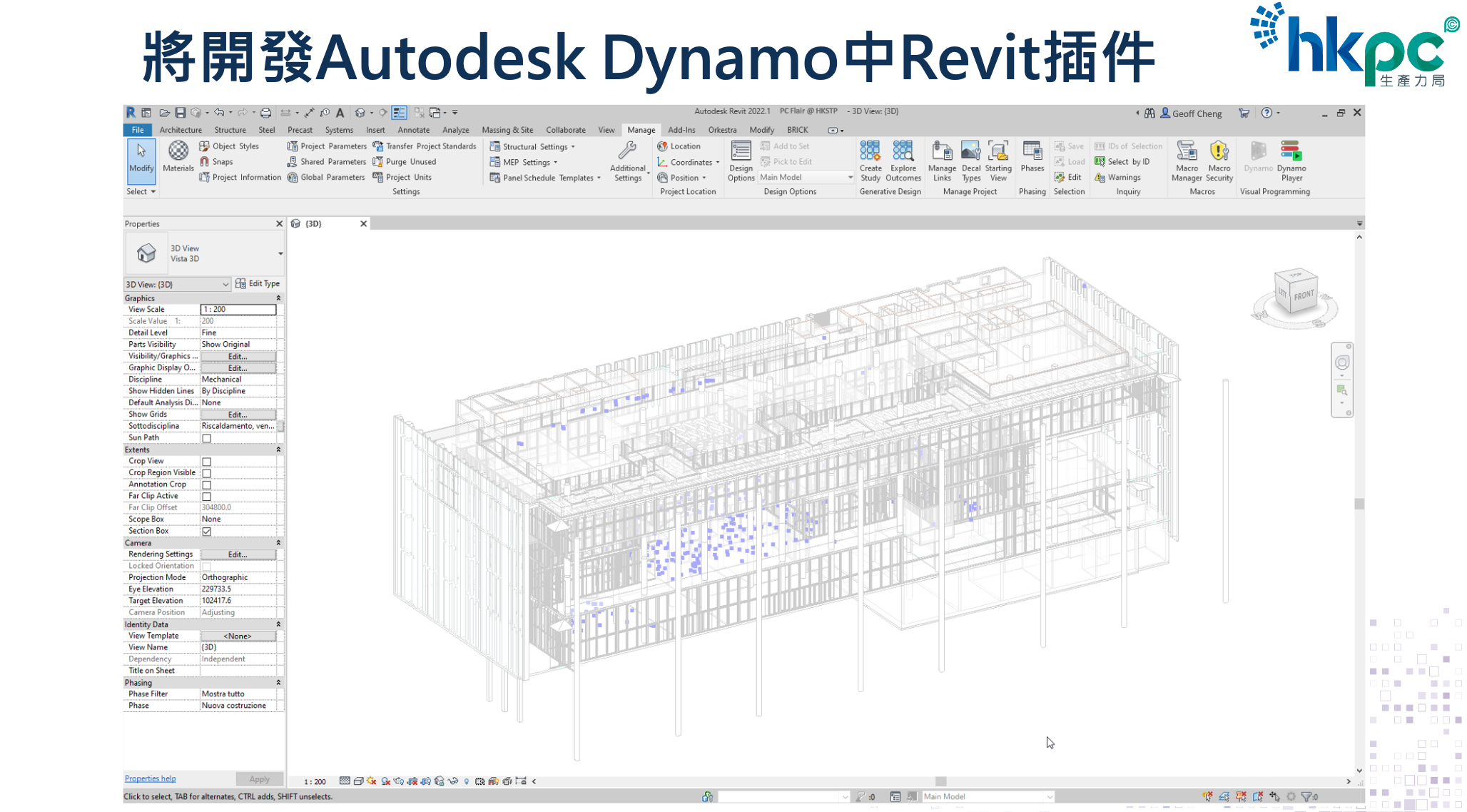Click Edit Type button

point(258,284)
